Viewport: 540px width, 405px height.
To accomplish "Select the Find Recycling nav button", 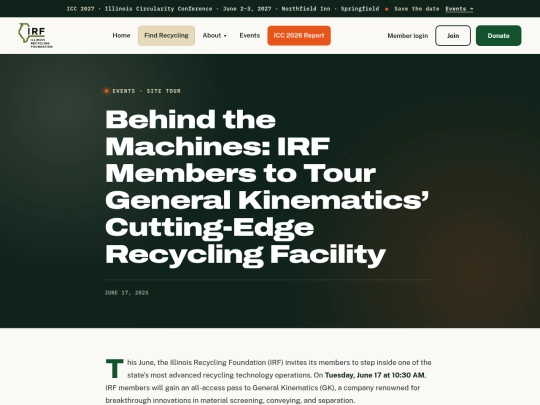I will point(166,35).
